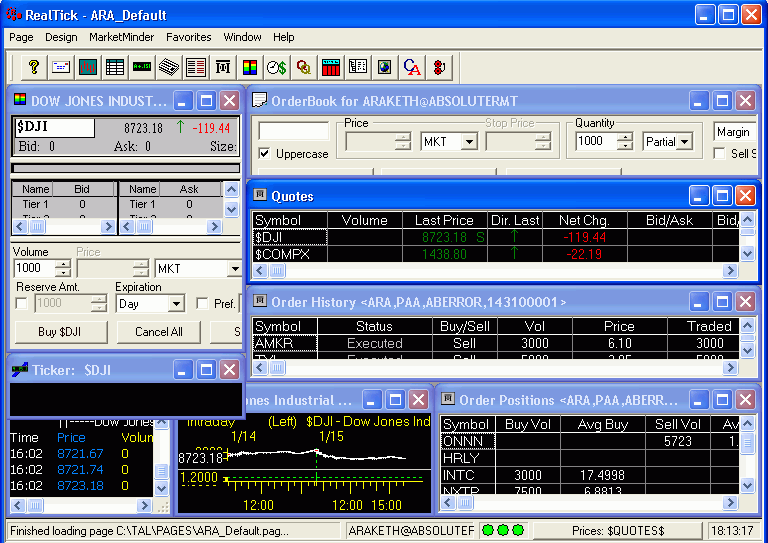This screenshot has width=768, height=543.
Task: Open the Help menu
Action: (x=284, y=37)
